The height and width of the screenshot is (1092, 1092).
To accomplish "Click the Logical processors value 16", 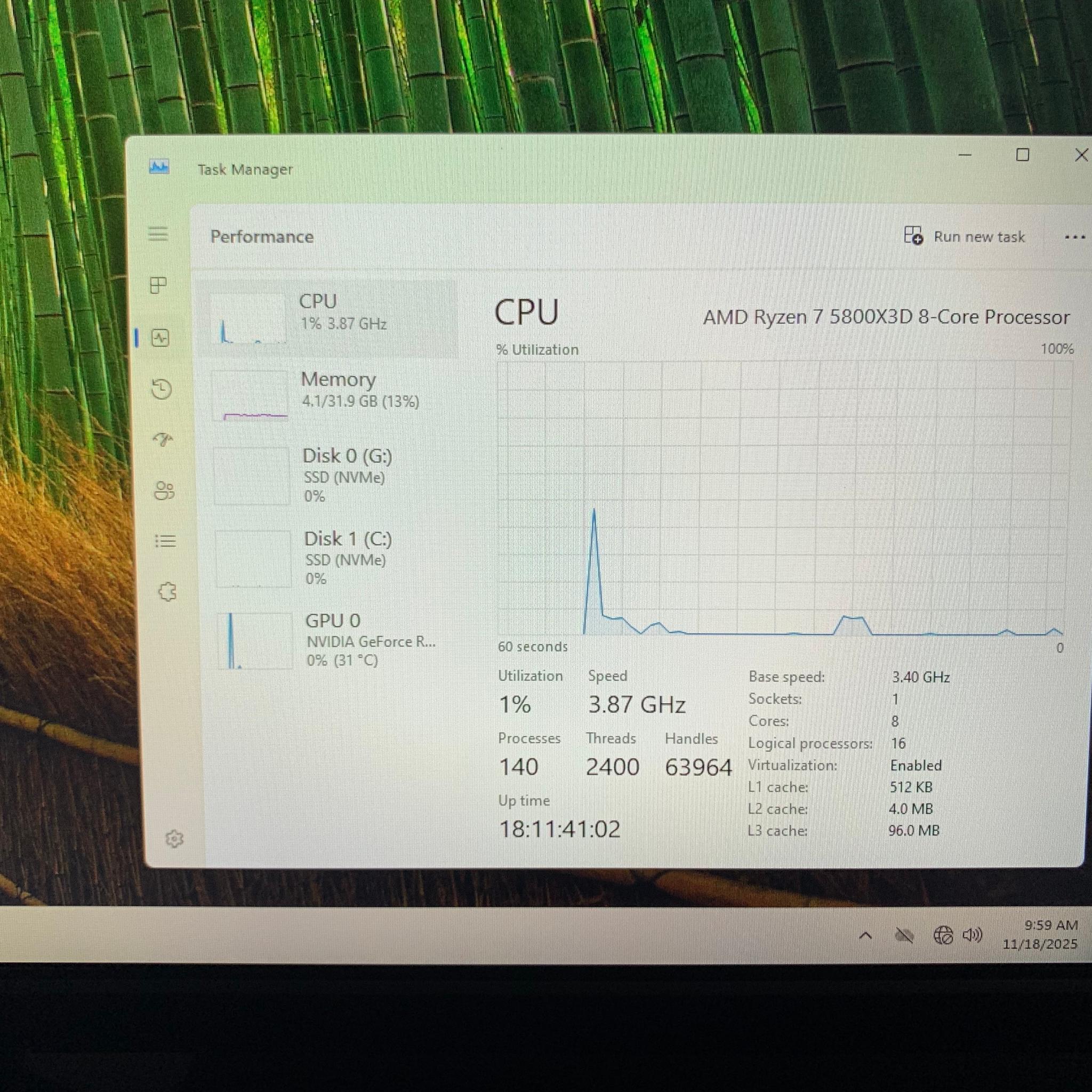I will 898,743.
